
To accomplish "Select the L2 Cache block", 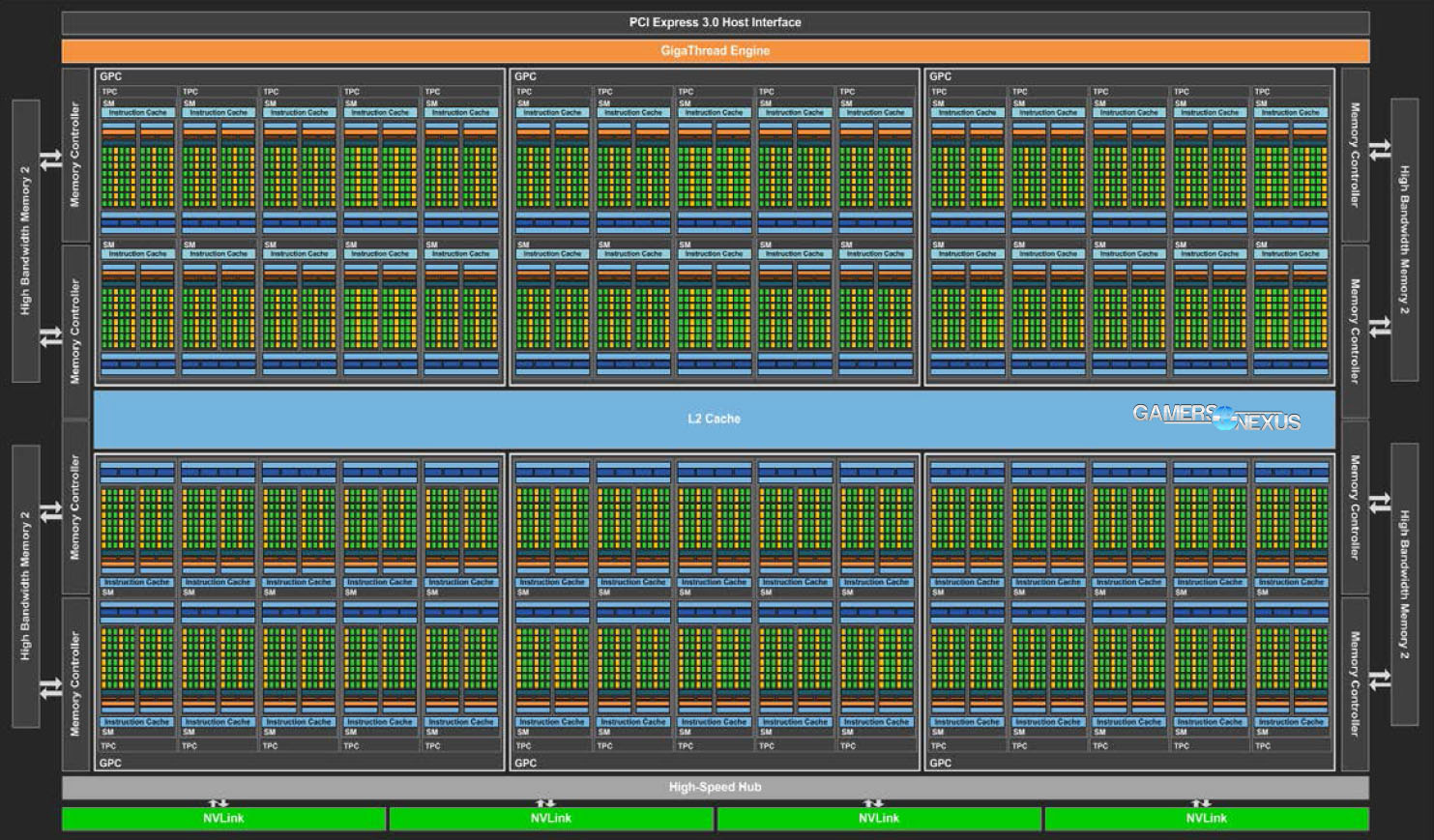I will [x=716, y=419].
